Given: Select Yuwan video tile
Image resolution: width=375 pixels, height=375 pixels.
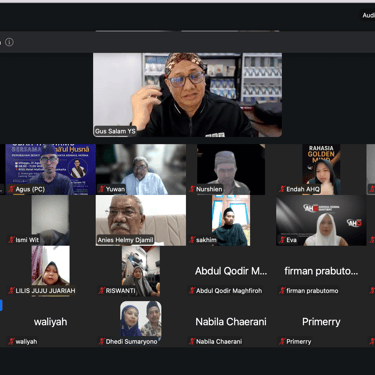Looking at the screenshot, I should tap(141, 169).
